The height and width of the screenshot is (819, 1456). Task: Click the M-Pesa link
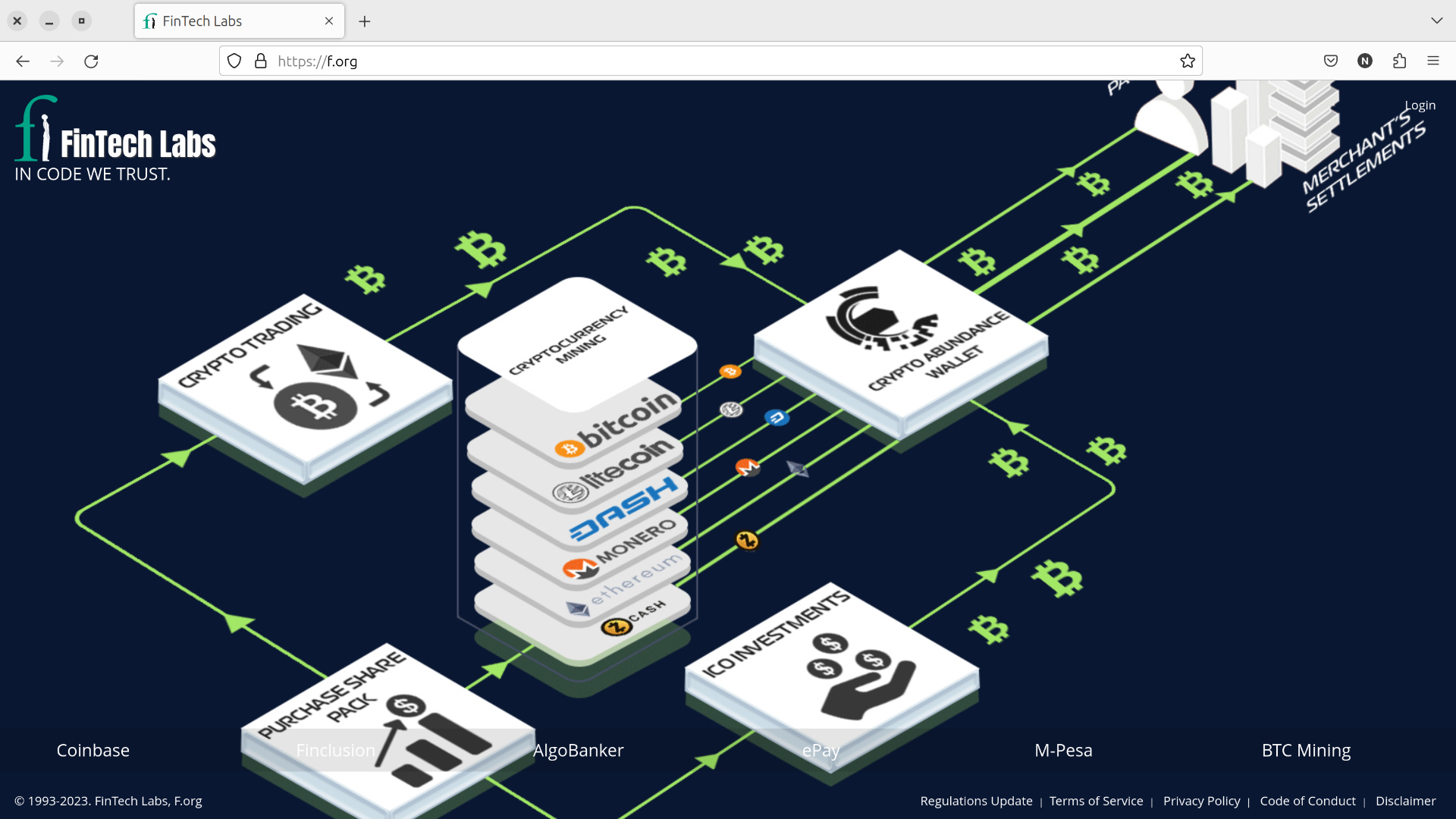[x=1063, y=750]
